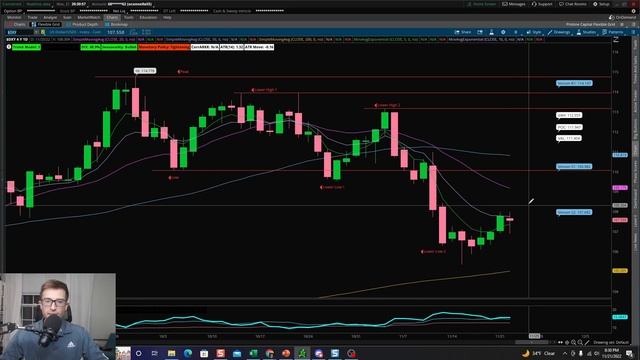The image size is (640, 360).
Task: Open the Setup menu
Action: (x=602, y=4)
